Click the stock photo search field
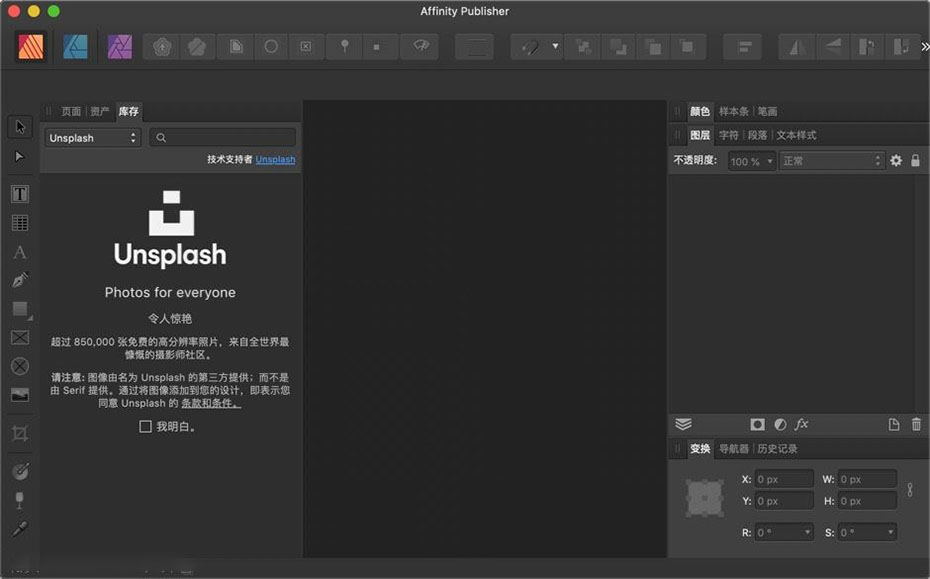Screen dimensions: 930x579 point(222,138)
